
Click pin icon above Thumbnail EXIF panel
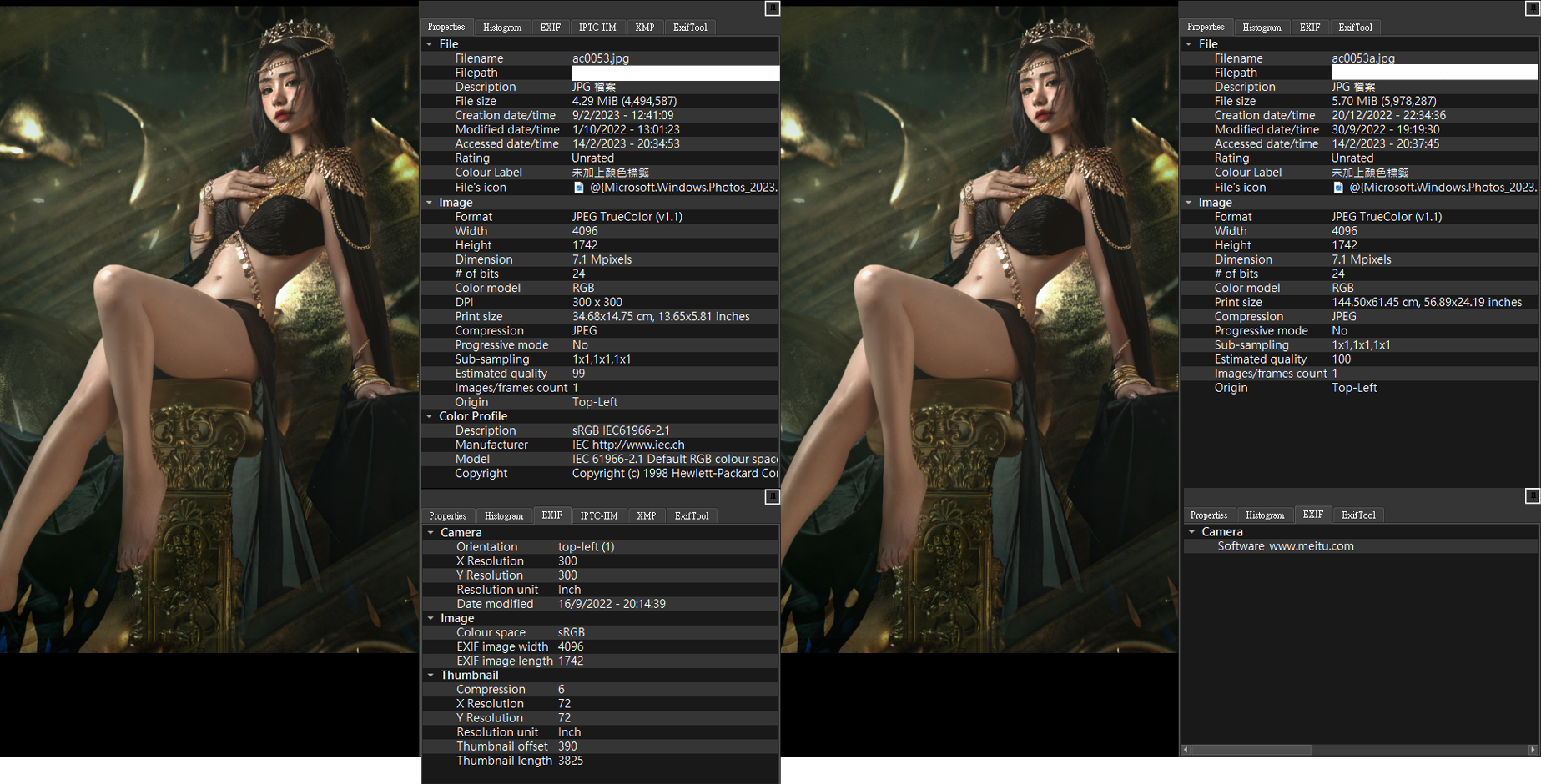[x=772, y=497]
